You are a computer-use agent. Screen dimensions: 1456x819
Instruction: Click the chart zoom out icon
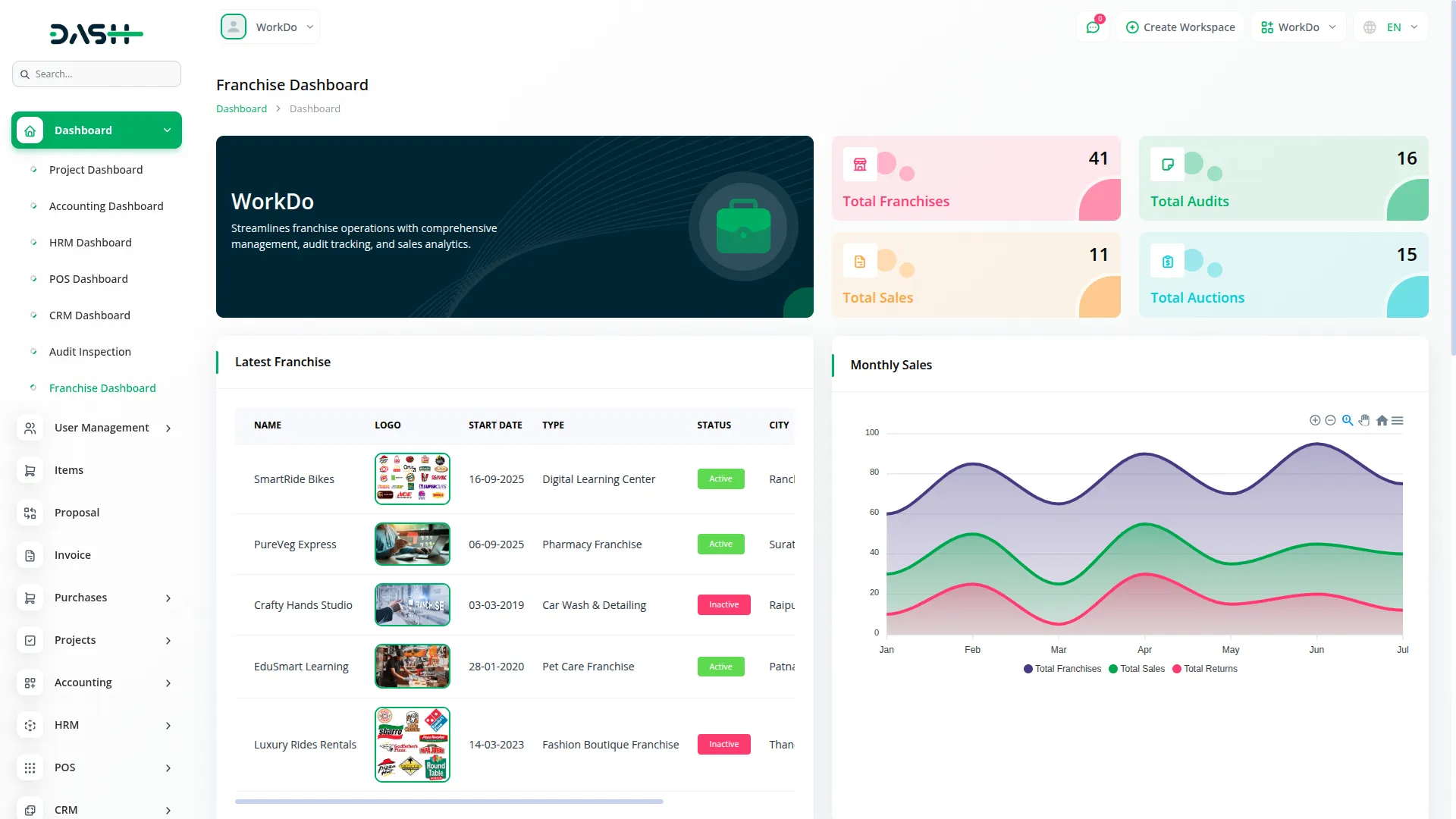pyautogui.click(x=1330, y=420)
